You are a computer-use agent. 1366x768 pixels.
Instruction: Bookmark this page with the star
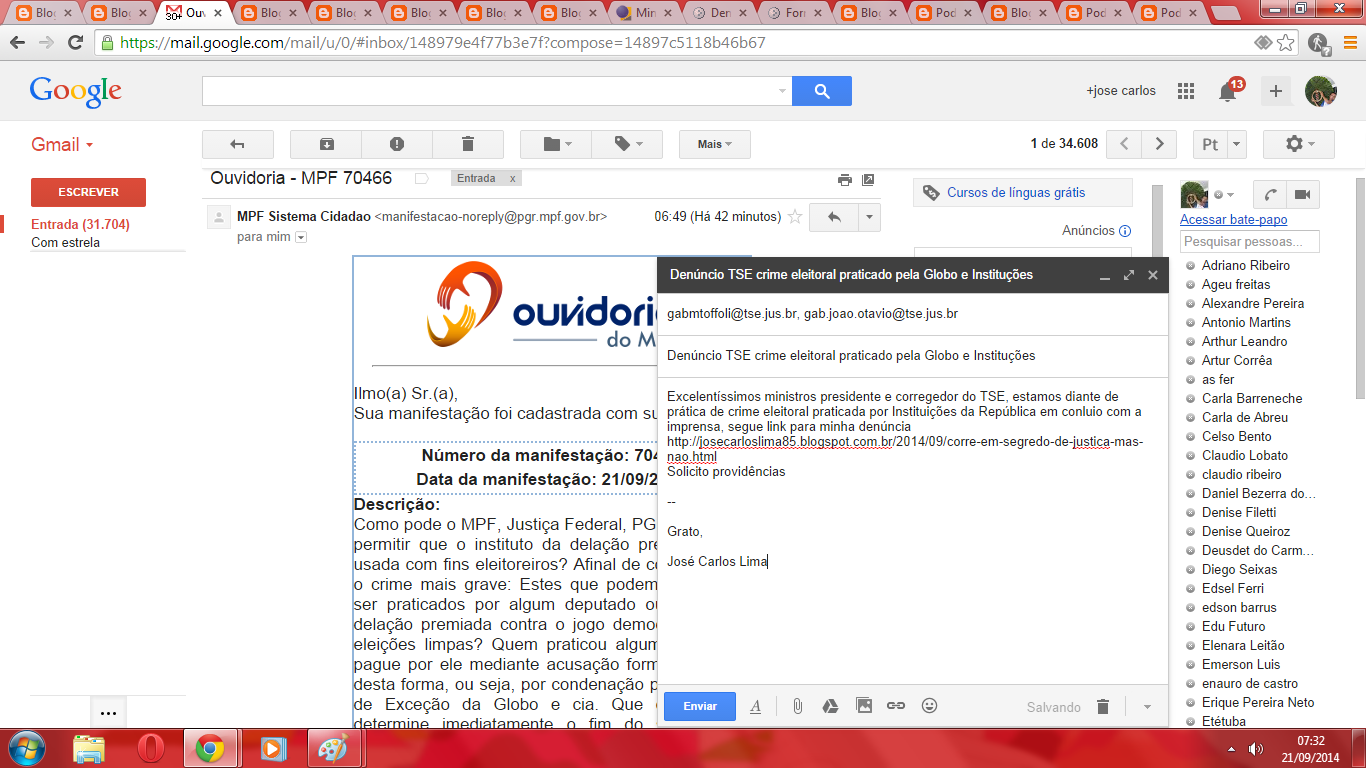(x=1286, y=43)
